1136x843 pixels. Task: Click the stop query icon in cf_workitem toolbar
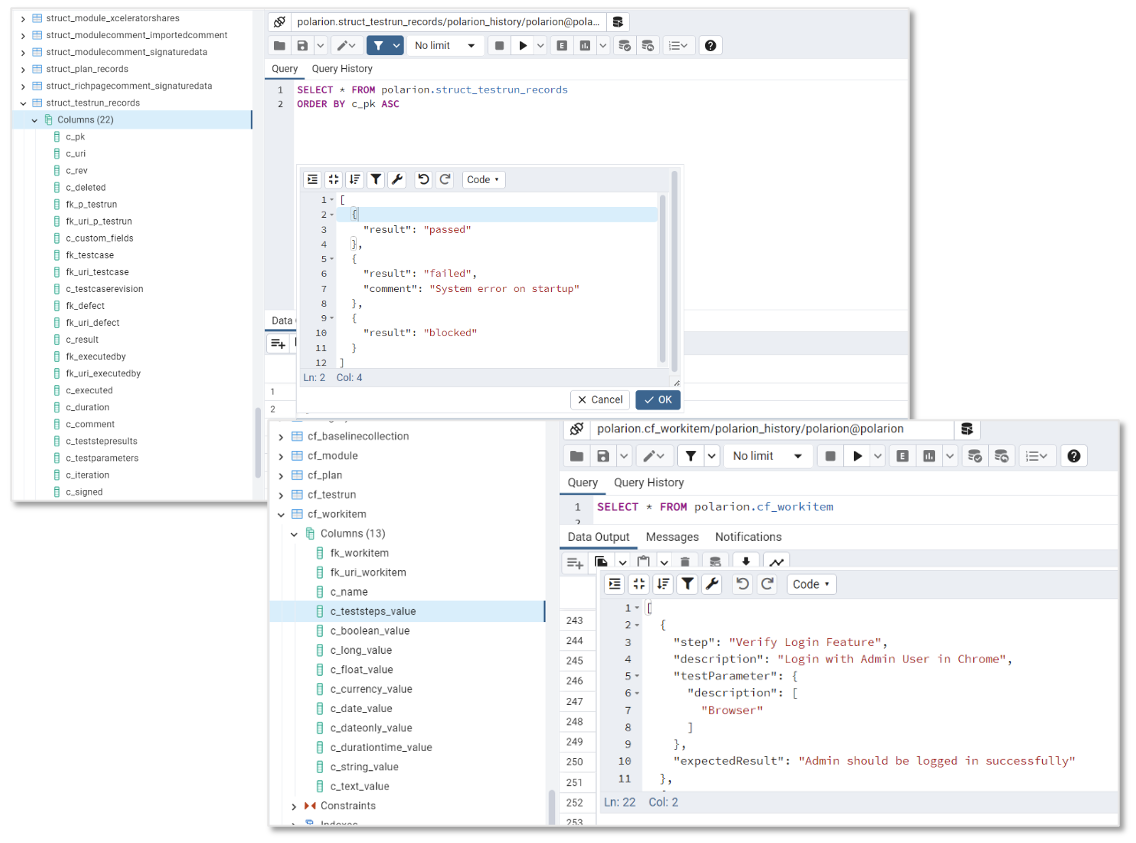tap(828, 456)
